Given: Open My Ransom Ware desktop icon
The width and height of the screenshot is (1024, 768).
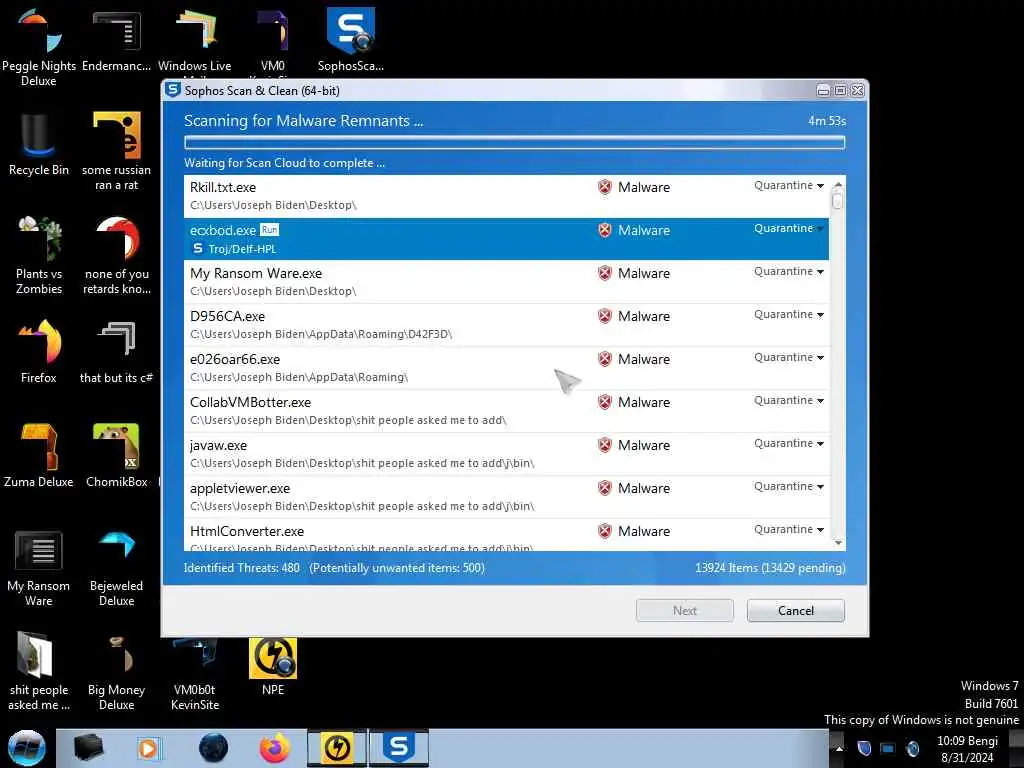Looking at the screenshot, I should pyautogui.click(x=39, y=568).
